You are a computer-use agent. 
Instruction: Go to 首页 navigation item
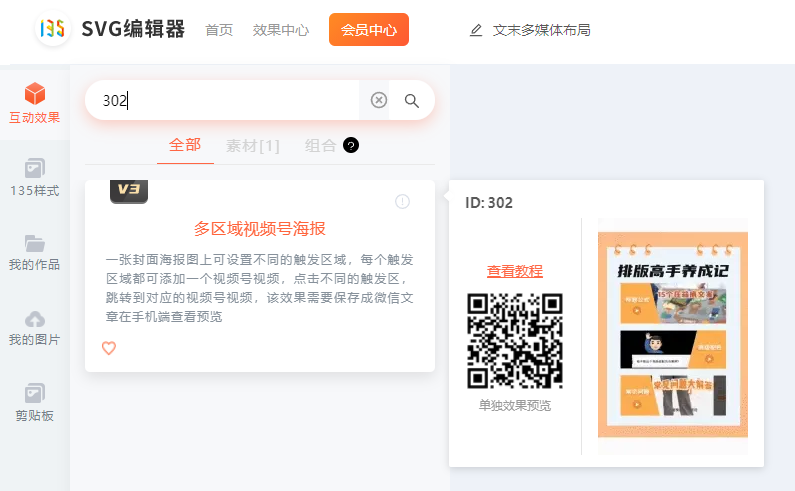click(219, 30)
